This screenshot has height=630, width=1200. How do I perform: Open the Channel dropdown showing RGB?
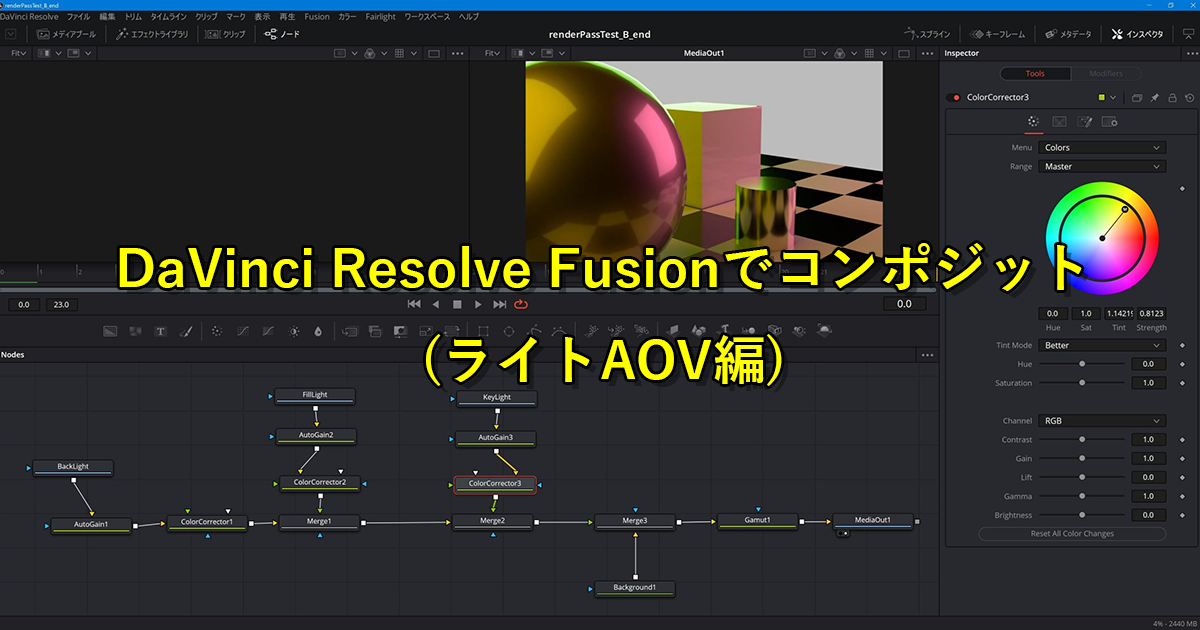pos(1102,422)
